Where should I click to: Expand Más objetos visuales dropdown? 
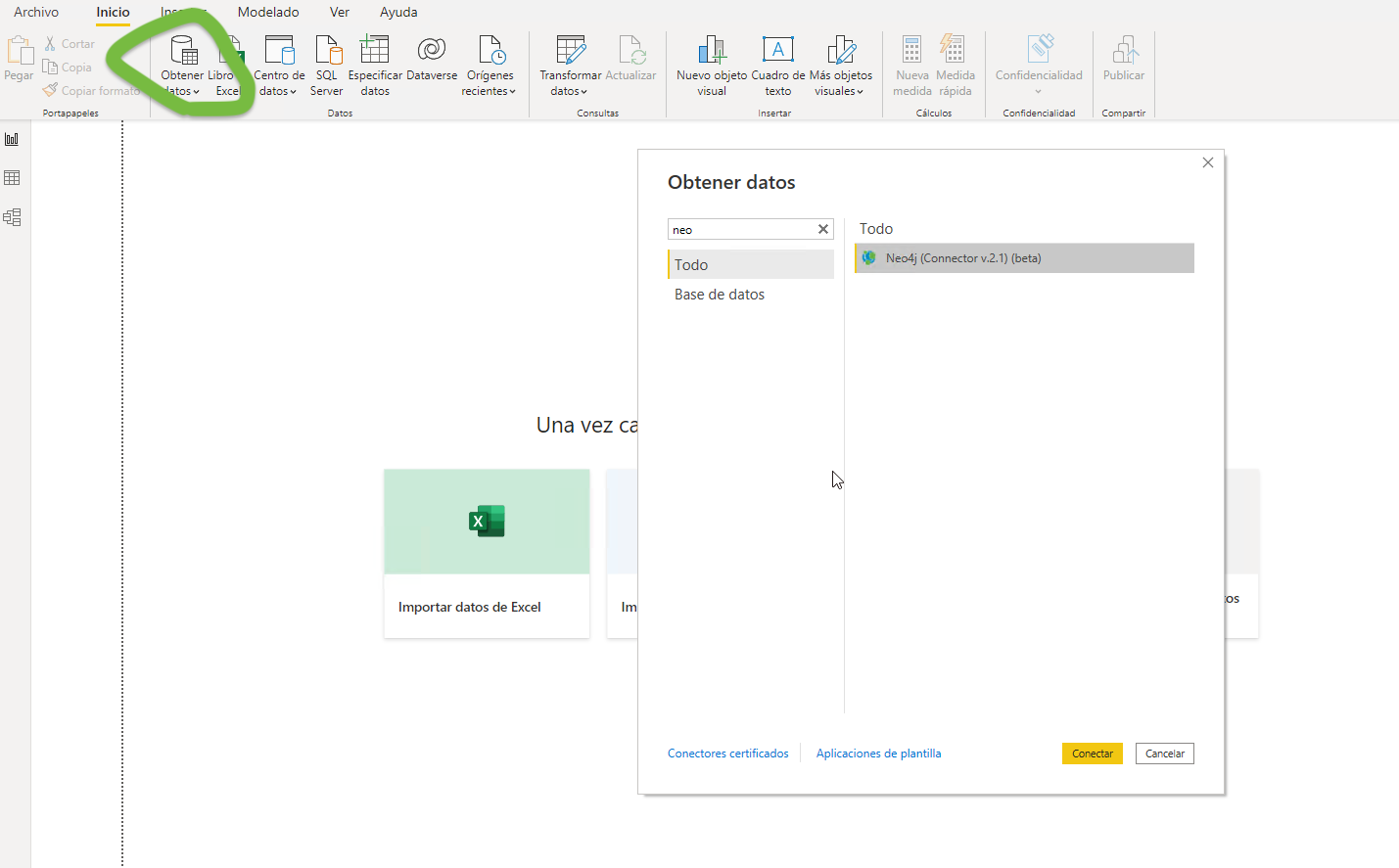(x=840, y=91)
